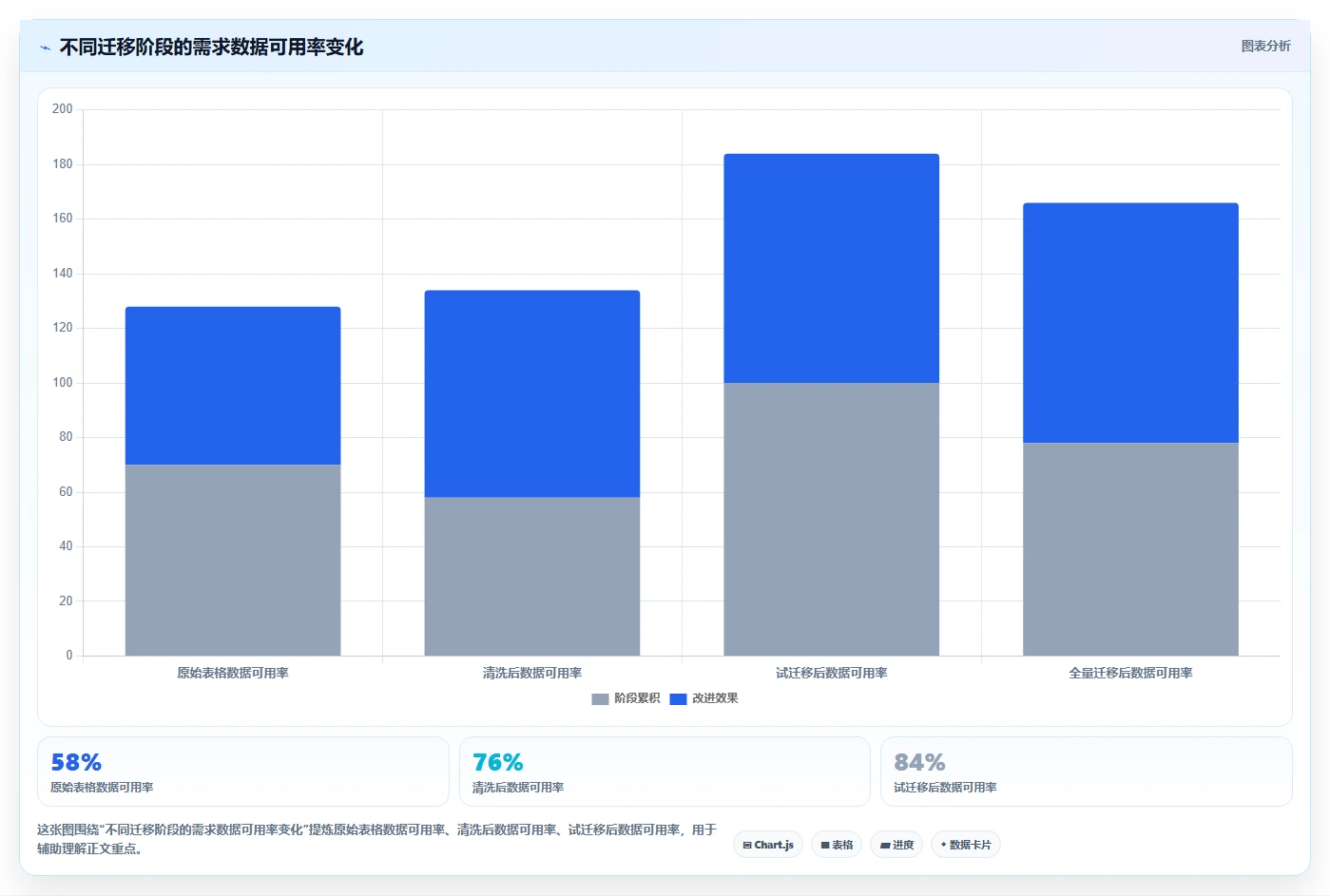Click the blue 改进效果 legend swatch
This screenshot has height=896, width=1330.
(678, 699)
